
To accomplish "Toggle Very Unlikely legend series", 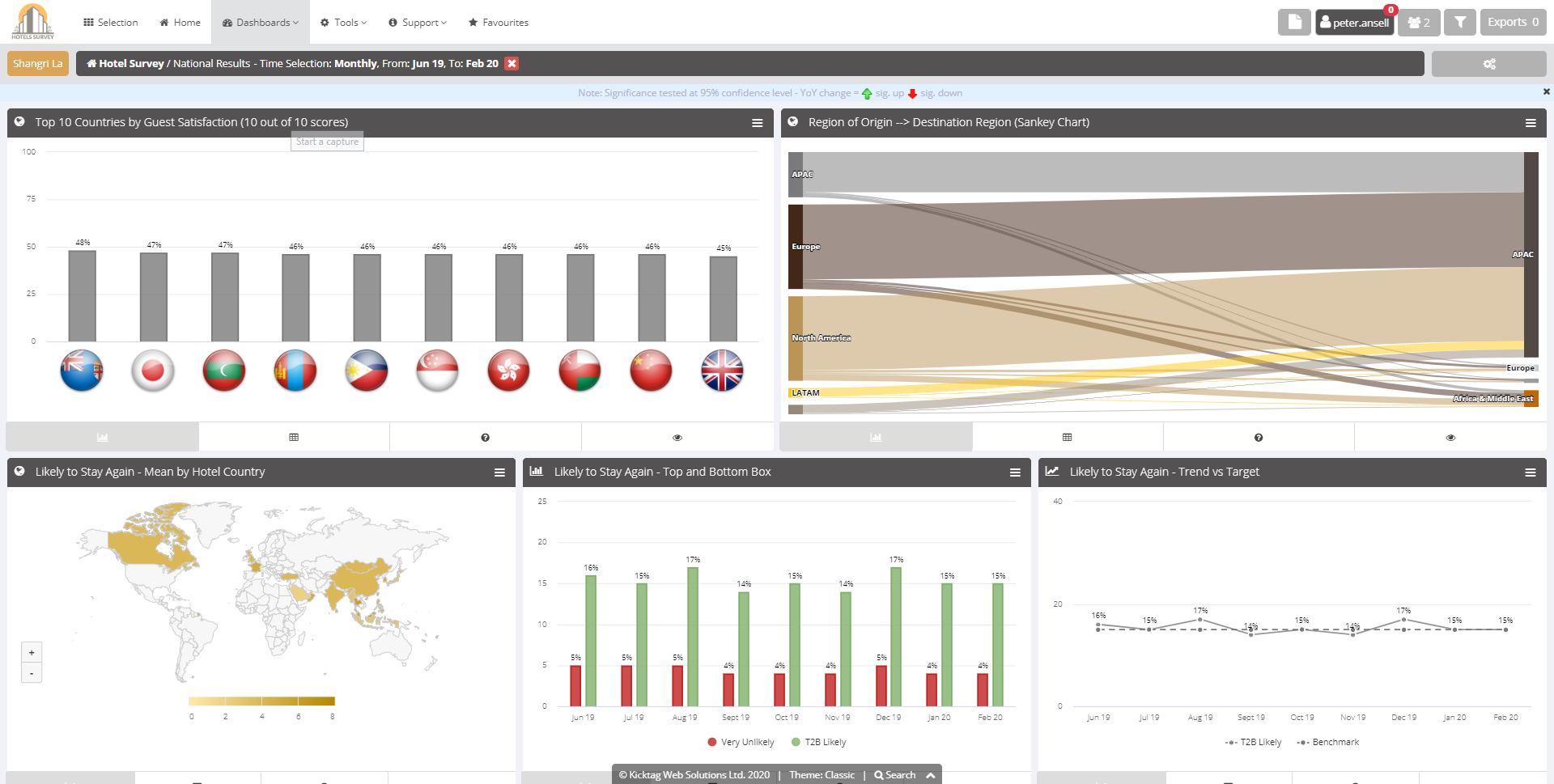I will [x=741, y=742].
